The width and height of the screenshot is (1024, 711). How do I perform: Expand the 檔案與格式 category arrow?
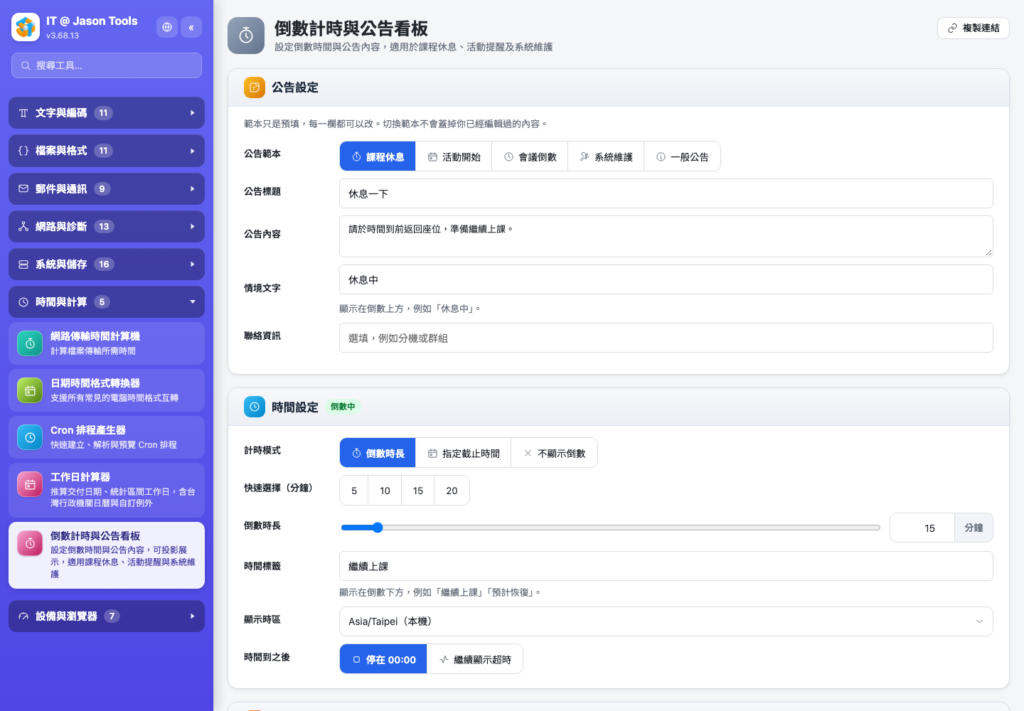tap(192, 151)
